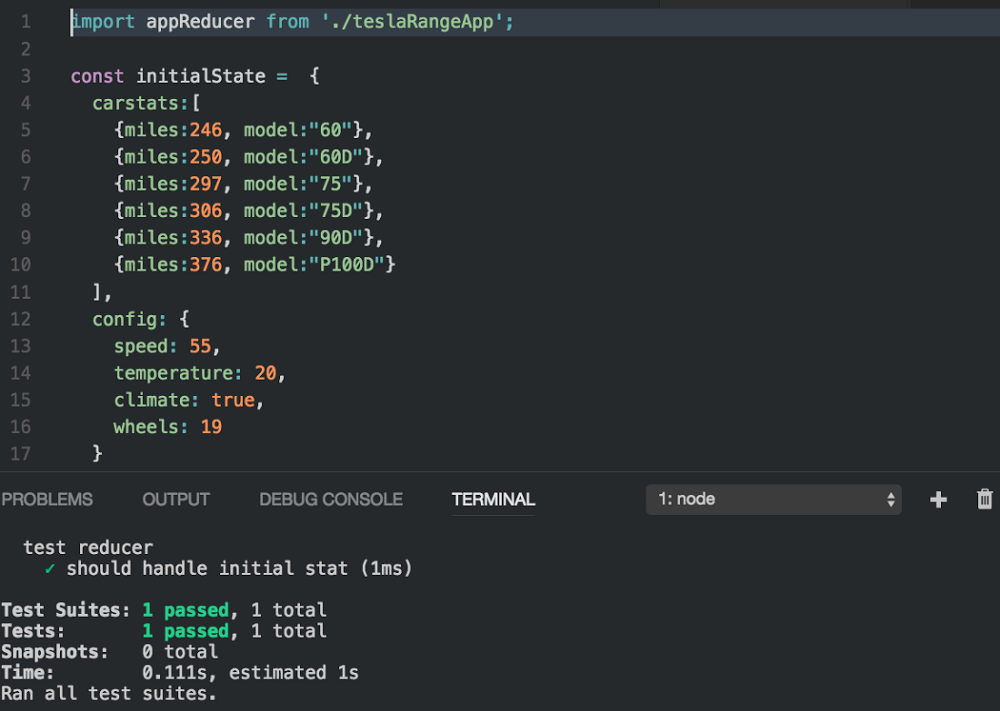Click line number 1 in the gutter
This screenshot has height=711, width=1000.
pos(25,21)
